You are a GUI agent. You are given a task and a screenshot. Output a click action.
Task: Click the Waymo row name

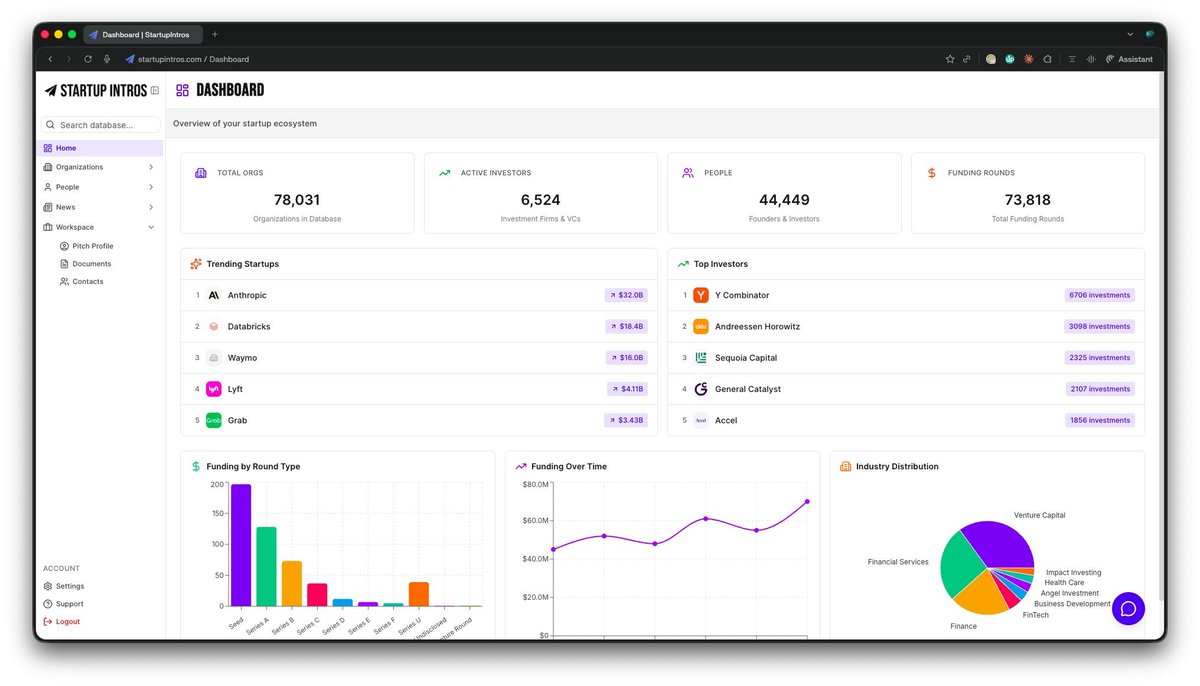pyautogui.click(x=242, y=357)
